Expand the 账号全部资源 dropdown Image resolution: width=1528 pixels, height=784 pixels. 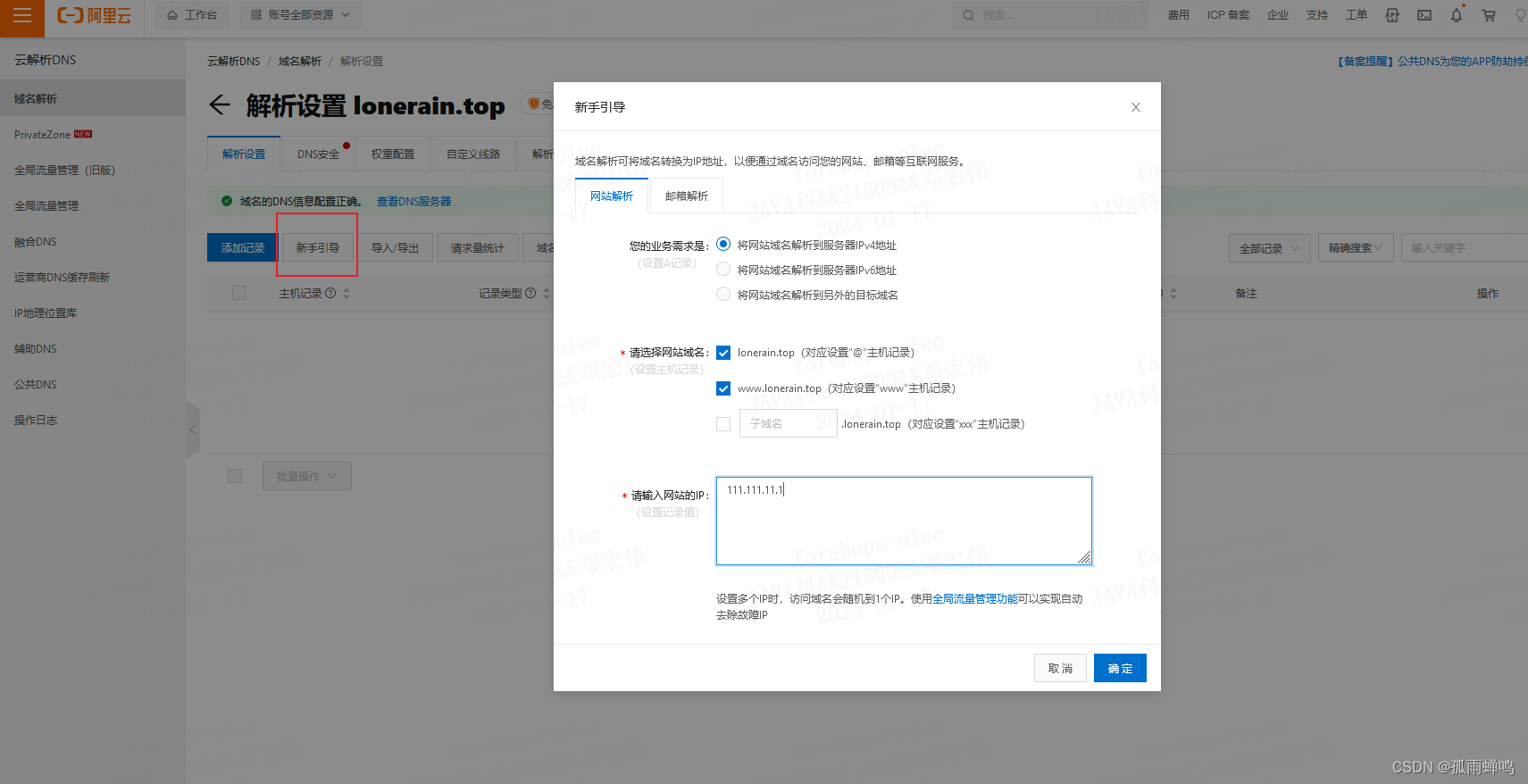tap(300, 15)
